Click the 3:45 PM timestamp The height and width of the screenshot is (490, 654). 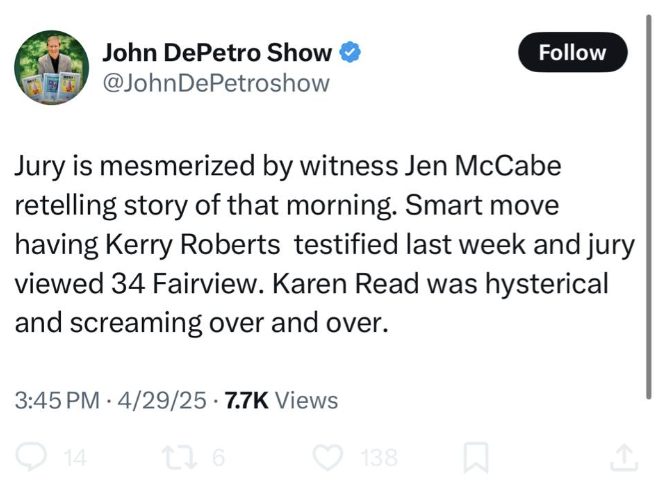(x=56, y=401)
